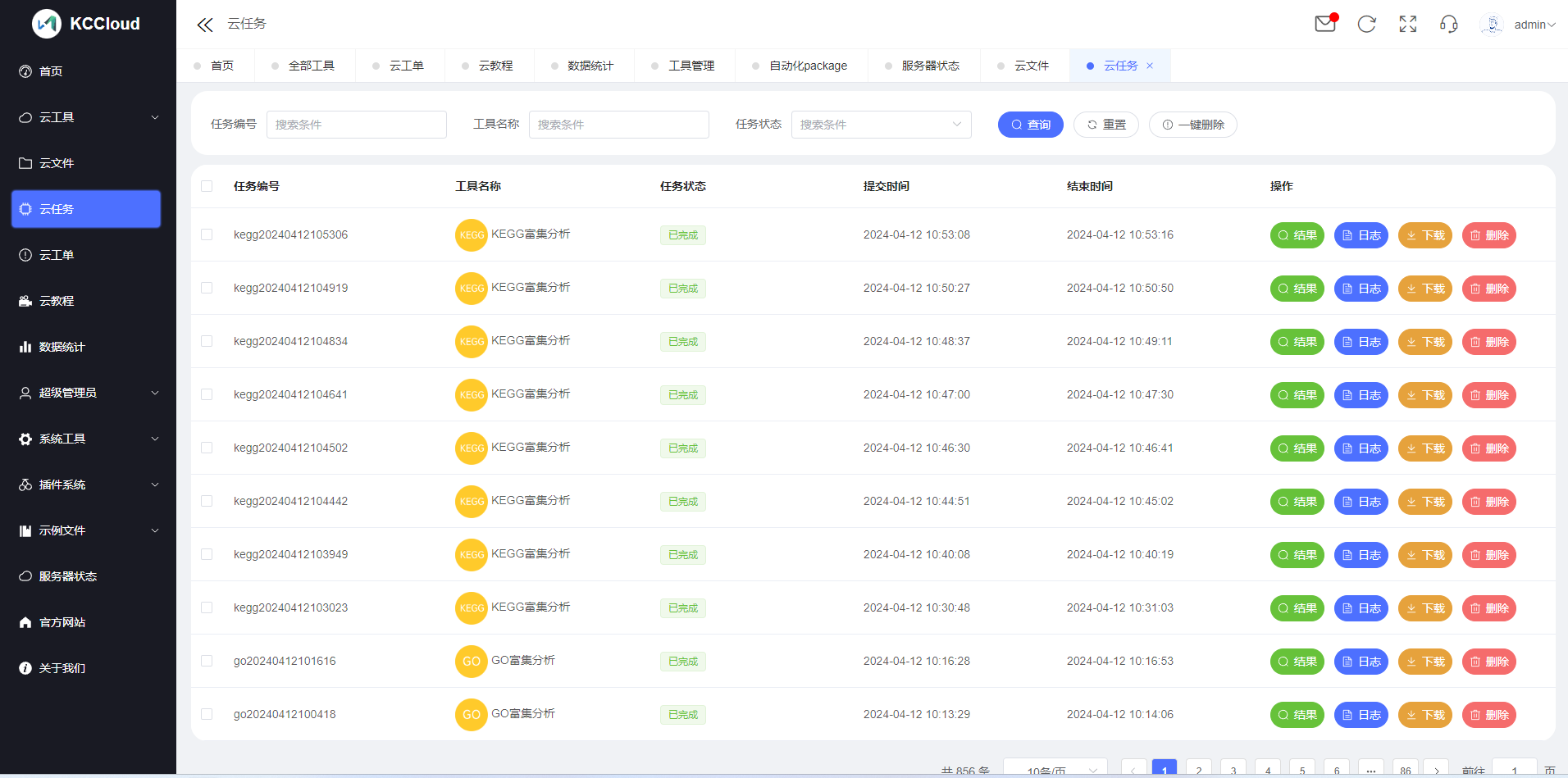Click KEGG icon of task kegg20240412105306
1568x778 pixels.
coord(472,235)
